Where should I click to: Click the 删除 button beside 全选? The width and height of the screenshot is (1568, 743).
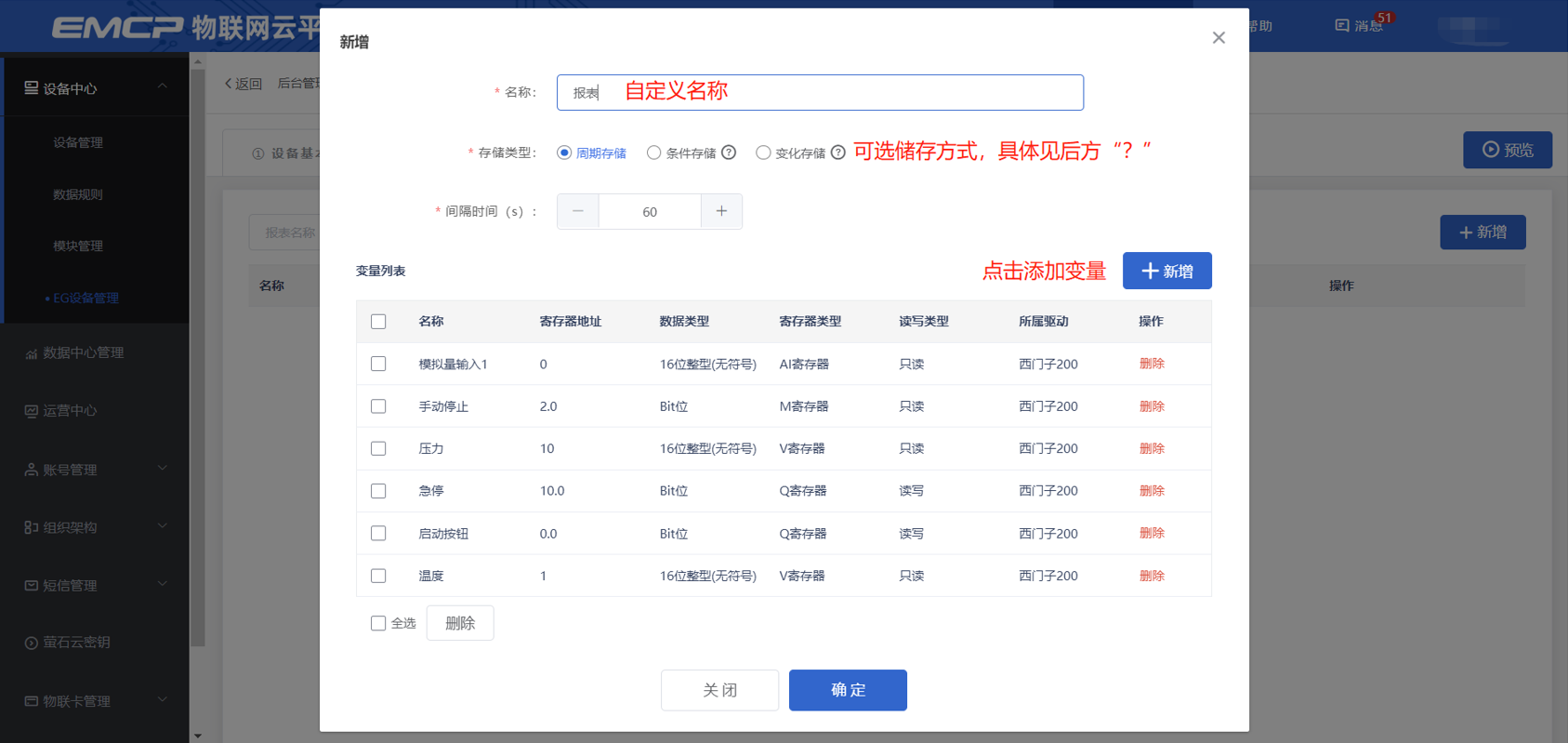(460, 623)
